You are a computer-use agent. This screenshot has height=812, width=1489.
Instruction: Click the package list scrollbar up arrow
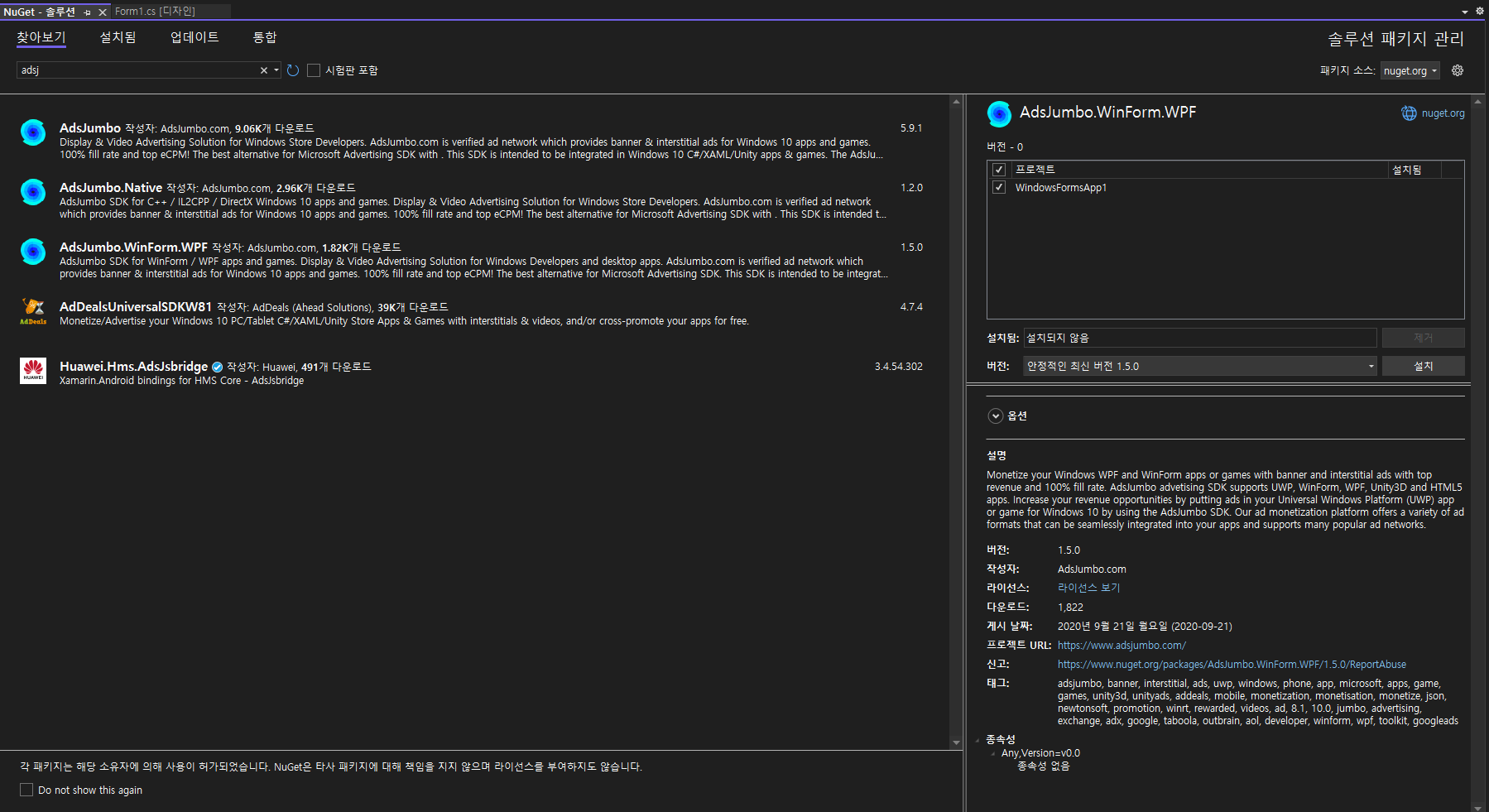pos(956,102)
